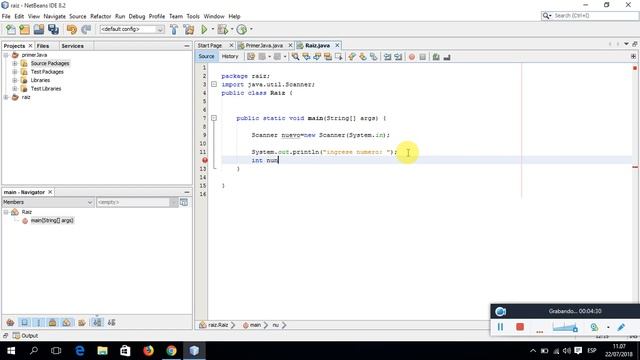Screen dimensions: 640x360
Task: Click the Shift Line Right icon
Action: pos(398,57)
